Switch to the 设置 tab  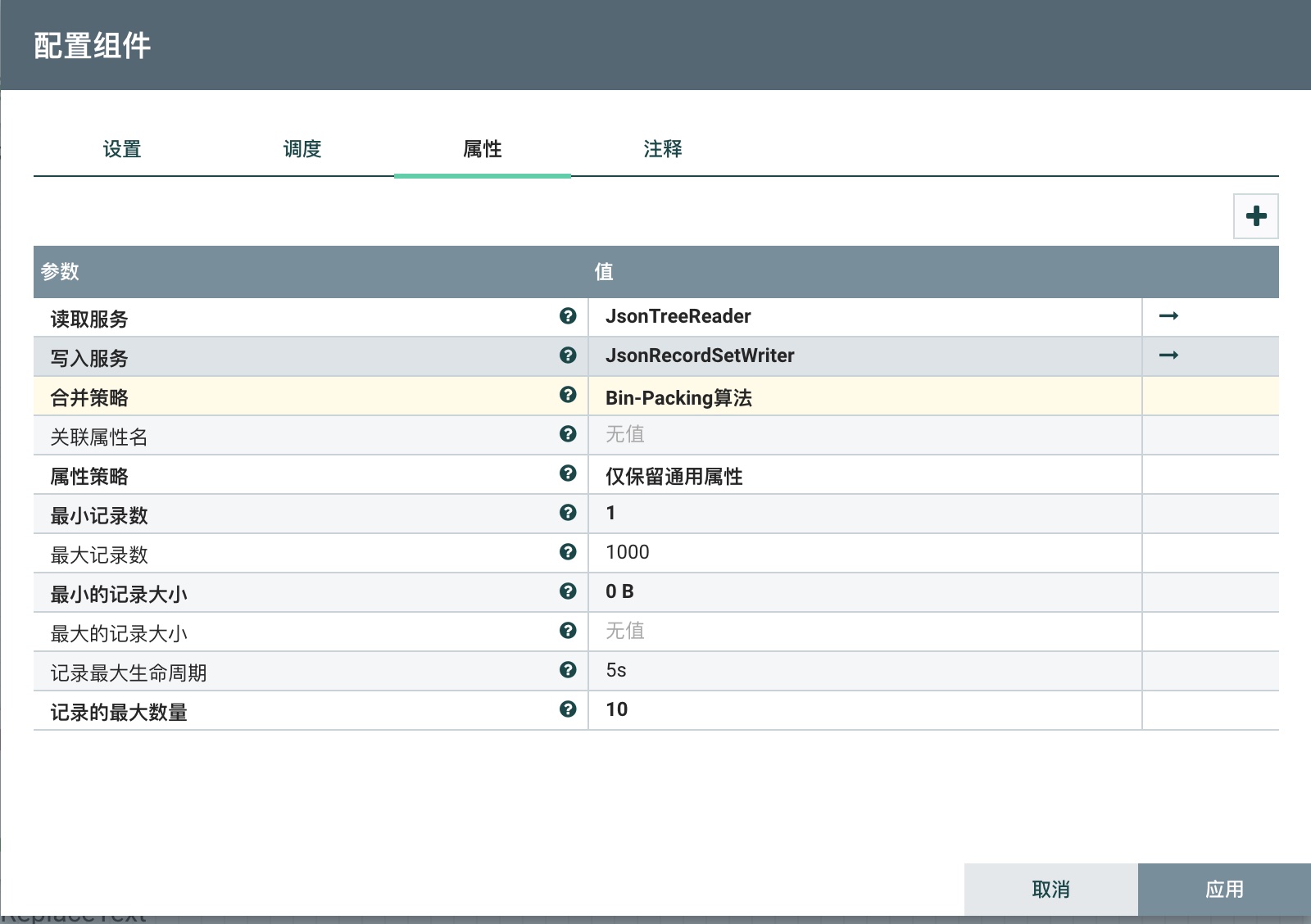pyautogui.click(x=122, y=149)
